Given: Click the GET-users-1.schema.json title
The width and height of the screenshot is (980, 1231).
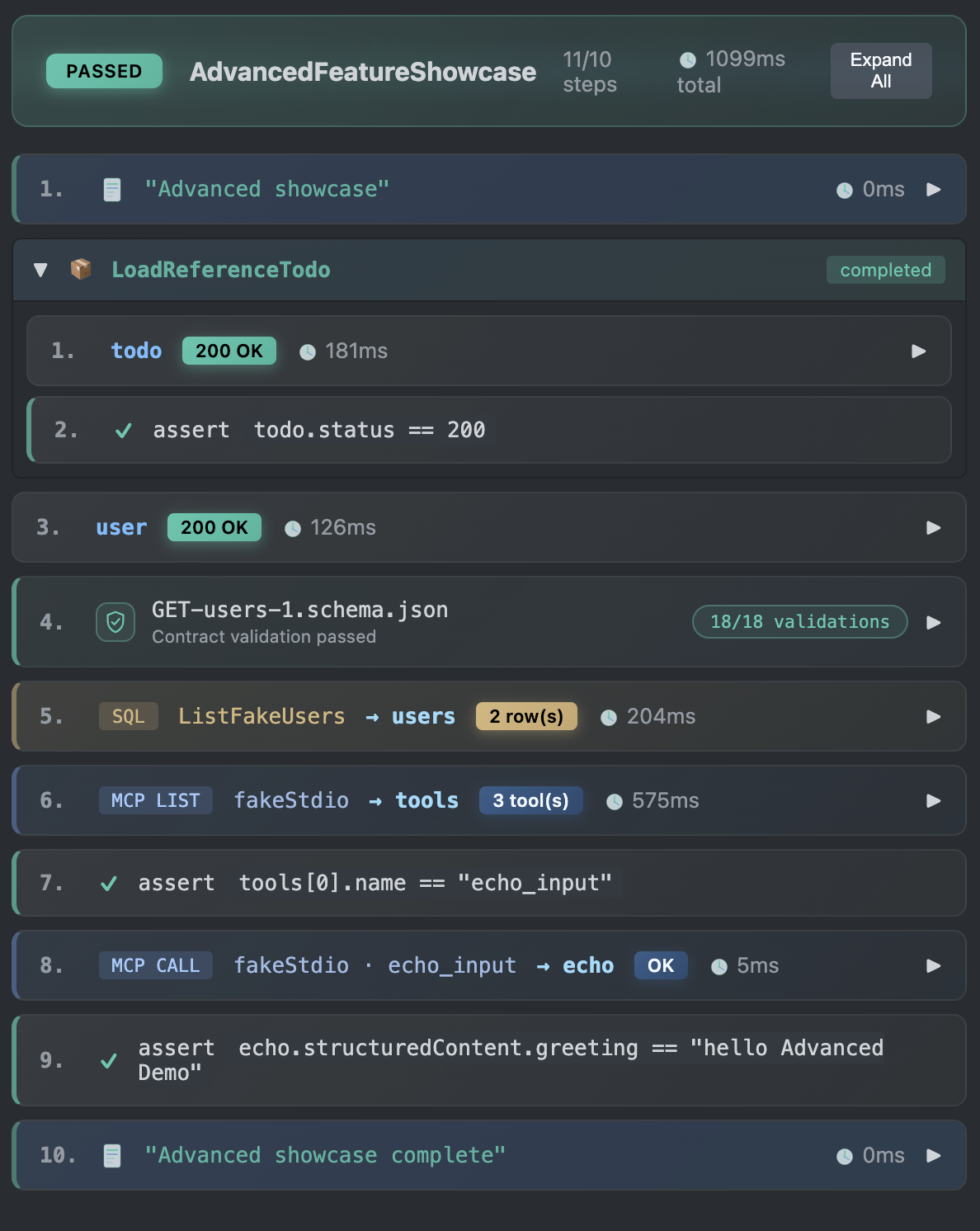Looking at the screenshot, I should point(300,610).
